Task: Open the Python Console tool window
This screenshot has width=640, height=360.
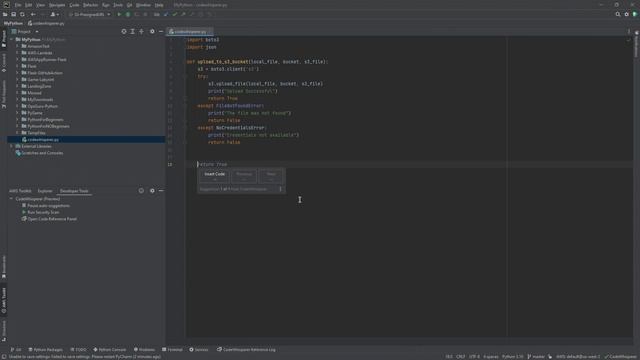Action: tap(110, 349)
